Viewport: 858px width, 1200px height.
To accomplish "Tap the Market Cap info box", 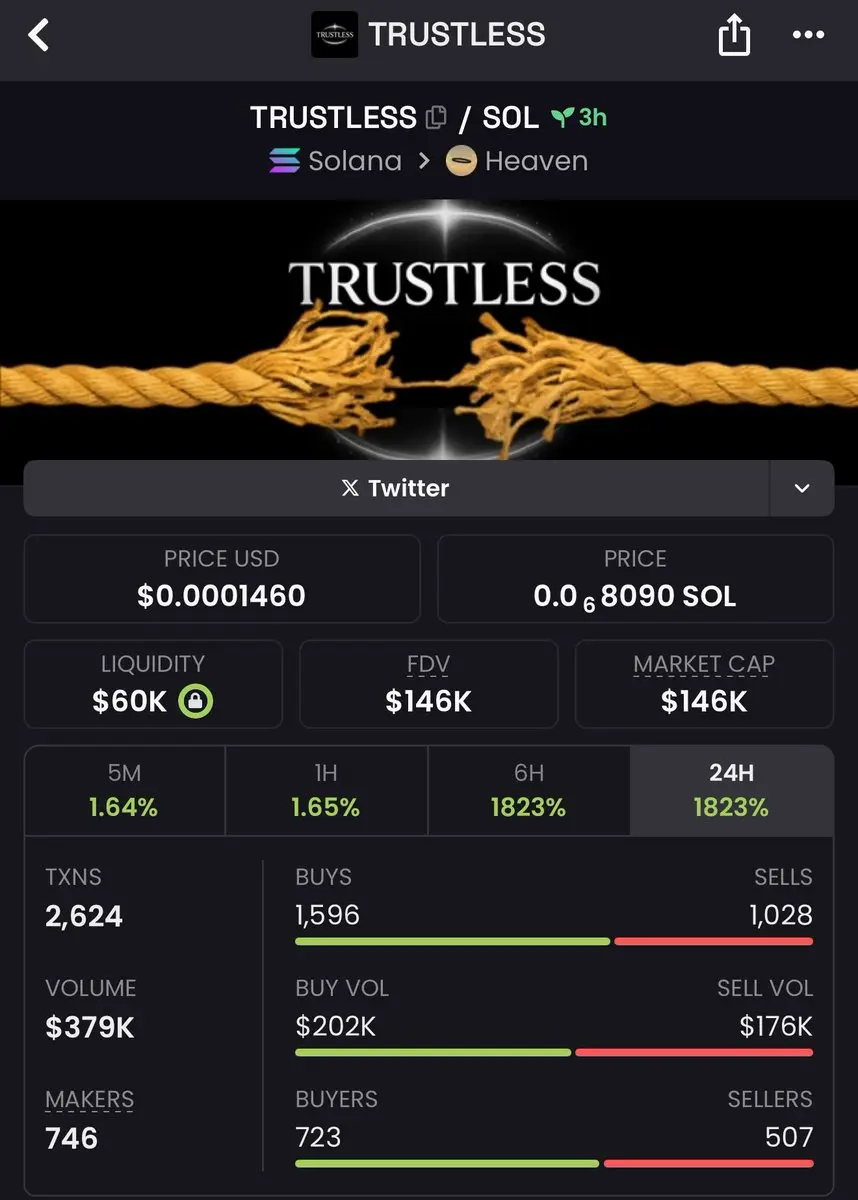I will 704,684.
